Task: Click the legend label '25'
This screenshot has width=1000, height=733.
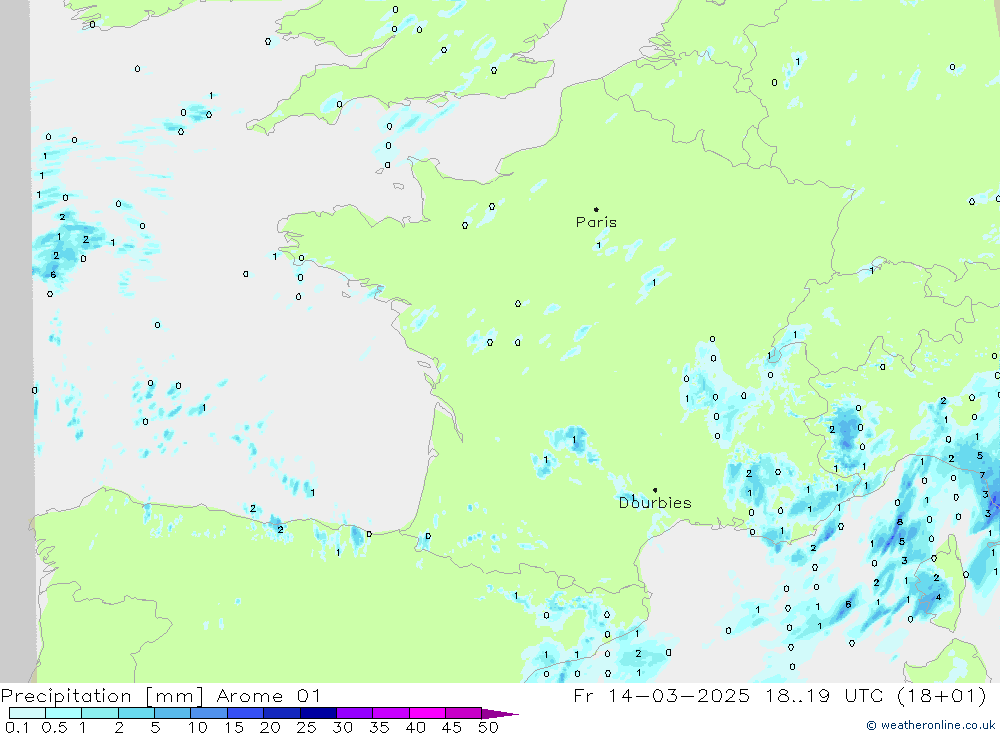Action: click(x=306, y=727)
